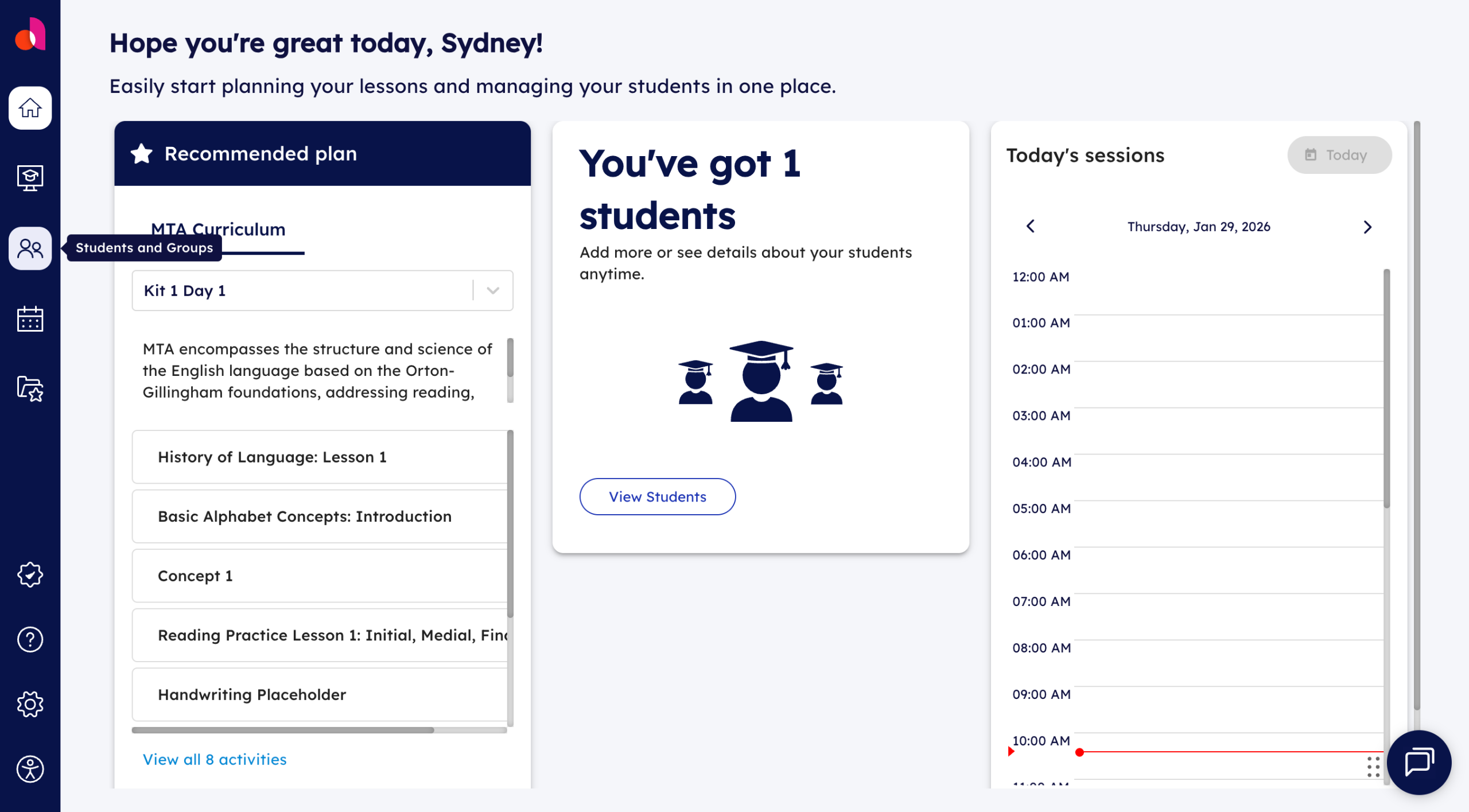Open Students and Groups sidebar icon
This screenshot has height=812, width=1469.
[30, 248]
